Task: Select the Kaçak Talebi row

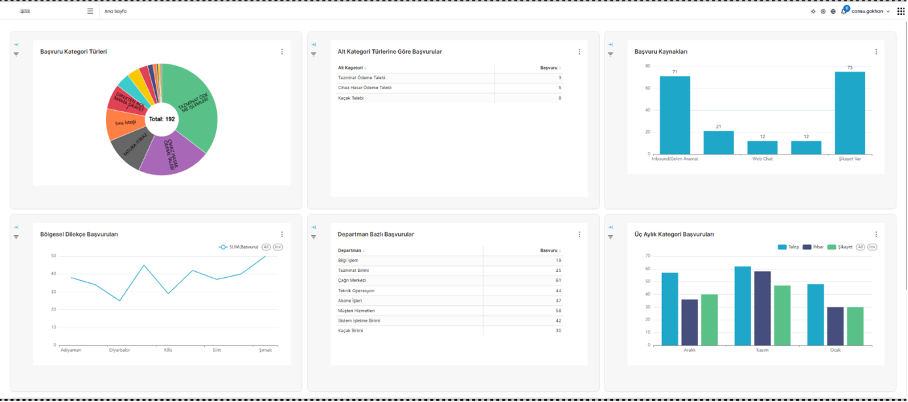Action: coord(449,98)
